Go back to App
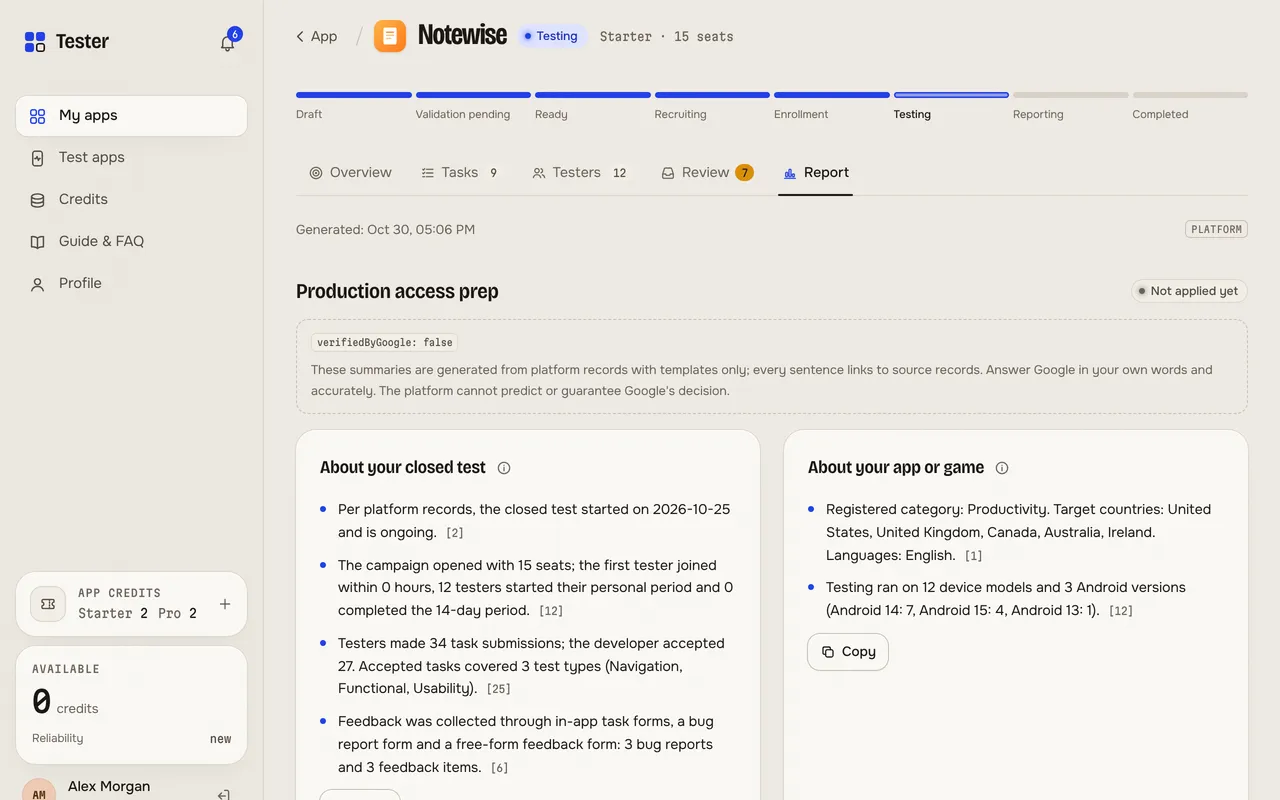 pos(316,36)
